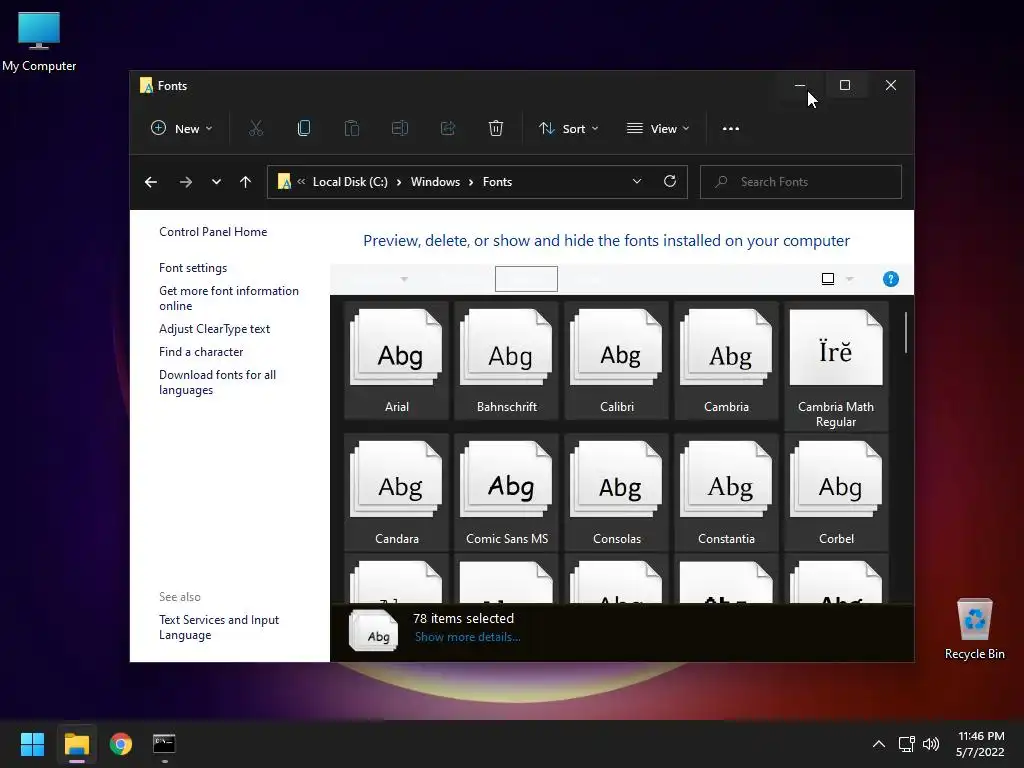Expand the hidden path double-chevron
This screenshot has width=1024, height=768.
coord(301,182)
